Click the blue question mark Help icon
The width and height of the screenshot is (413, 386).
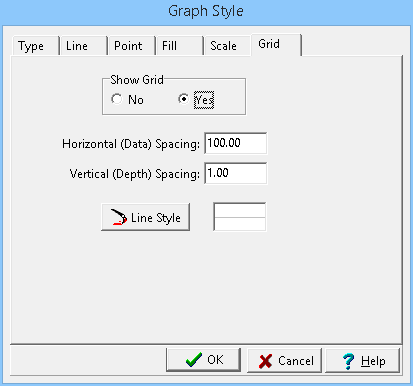[348, 361]
